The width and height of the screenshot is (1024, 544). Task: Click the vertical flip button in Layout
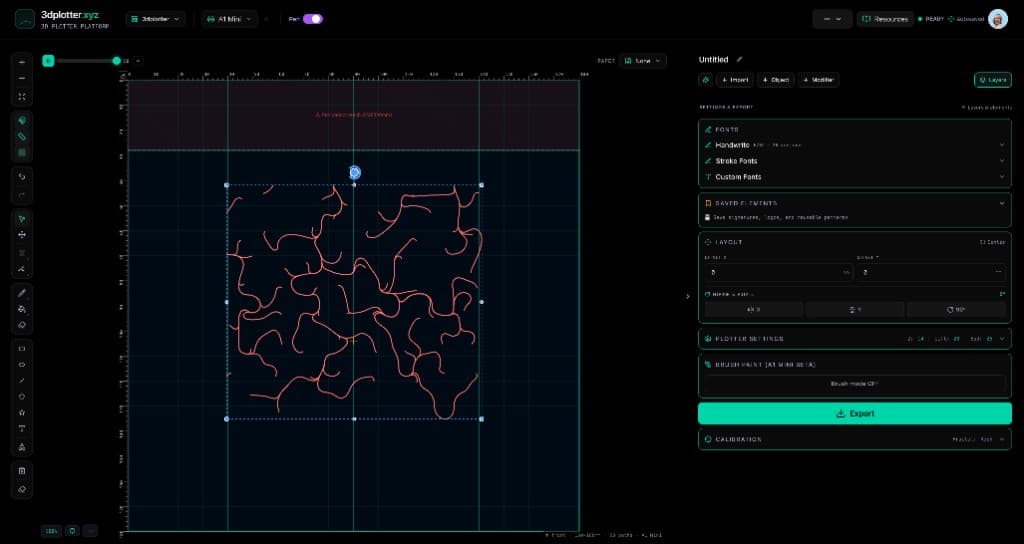(x=855, y=310)
